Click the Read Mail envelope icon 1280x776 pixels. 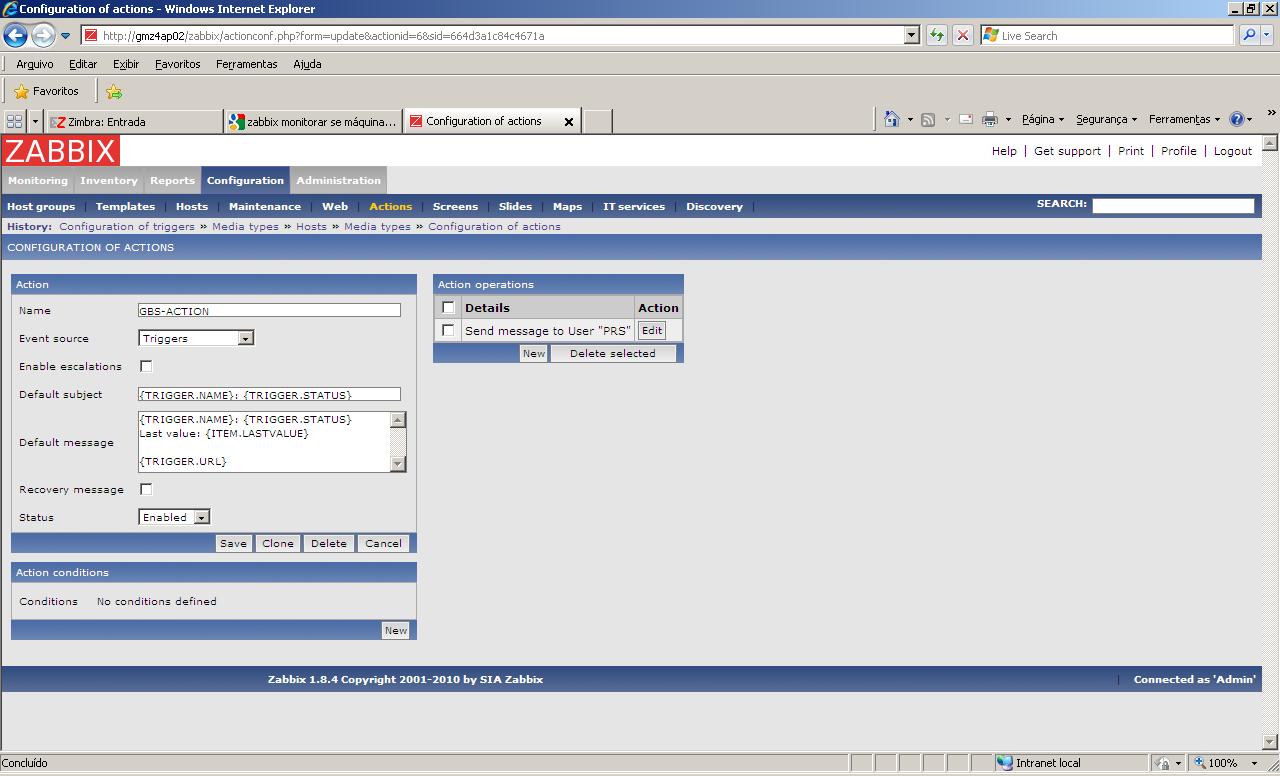(x=966, y=119)
